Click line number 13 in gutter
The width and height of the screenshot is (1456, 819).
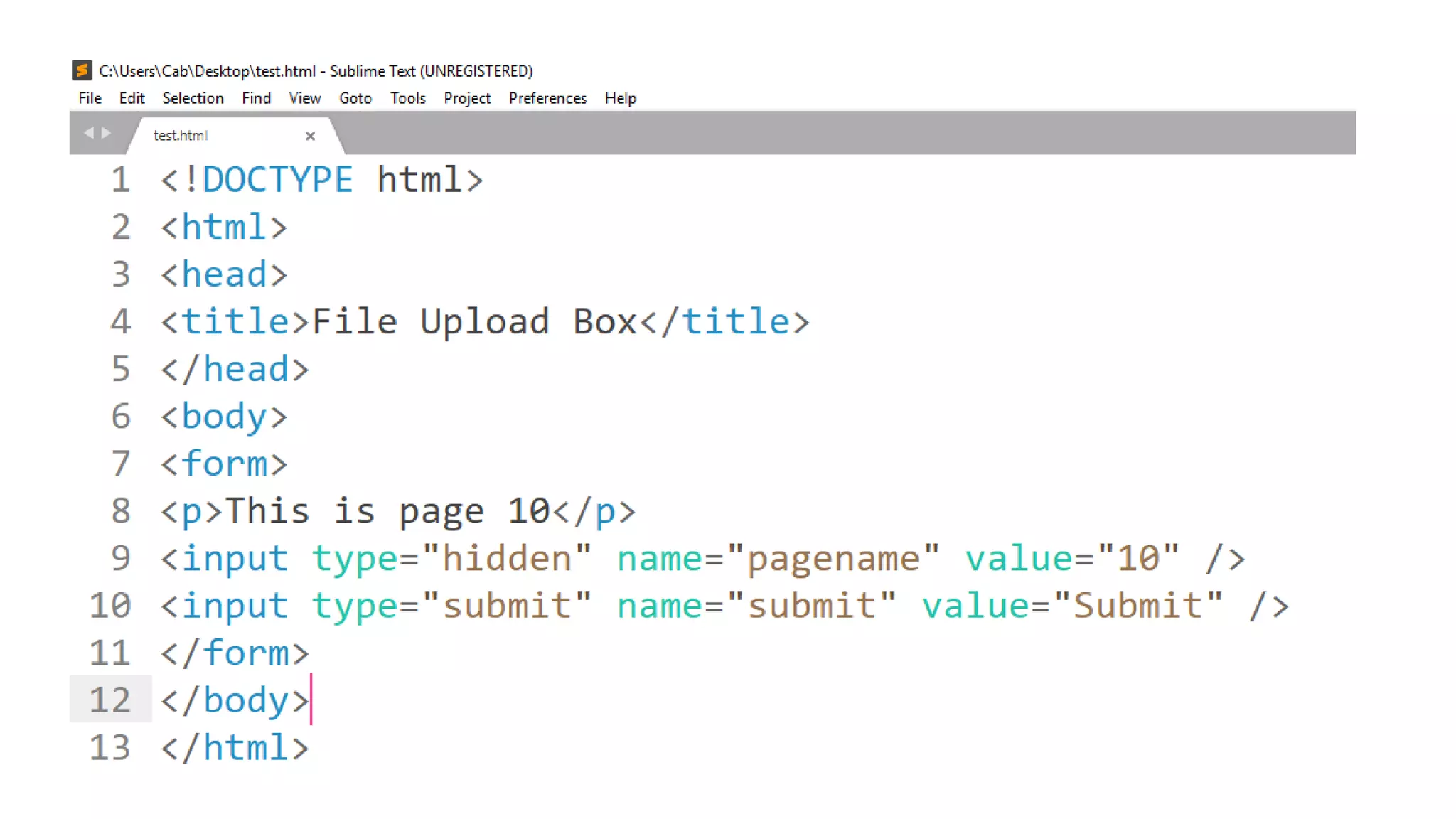click(110, 747)
